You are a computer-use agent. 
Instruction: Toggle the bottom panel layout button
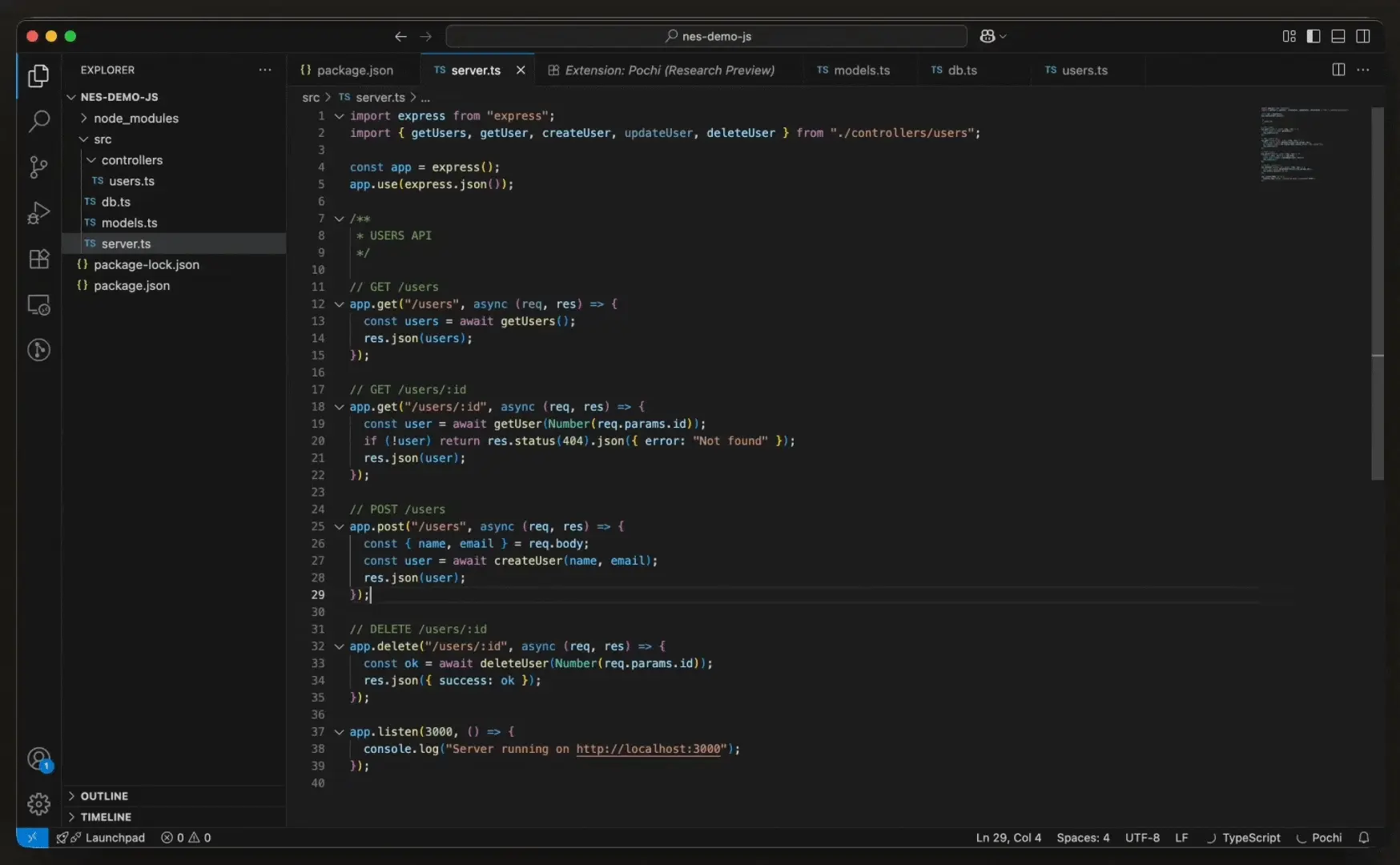point(1338,36)
